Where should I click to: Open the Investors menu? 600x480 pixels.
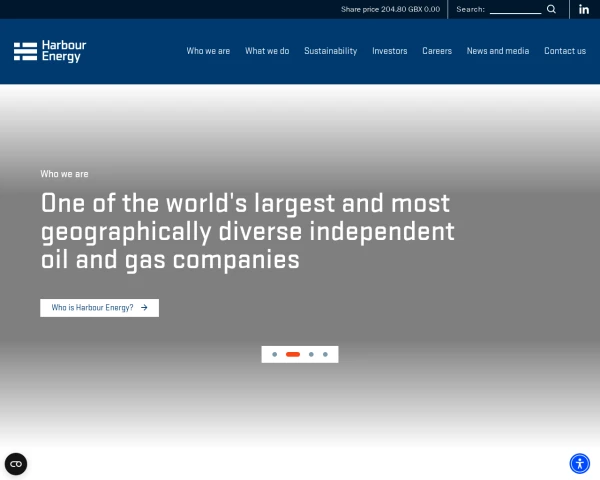390,51
